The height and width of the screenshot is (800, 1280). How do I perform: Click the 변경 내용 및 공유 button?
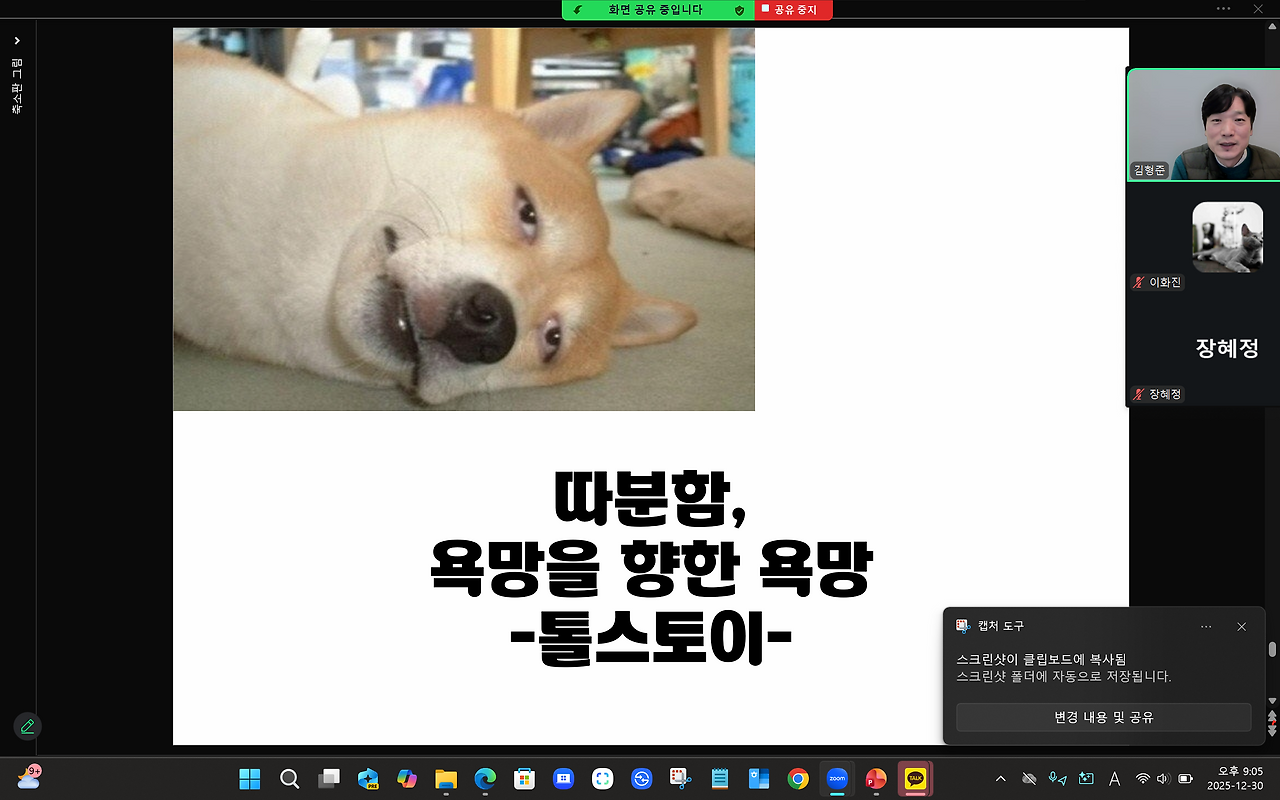point(1104,716)
